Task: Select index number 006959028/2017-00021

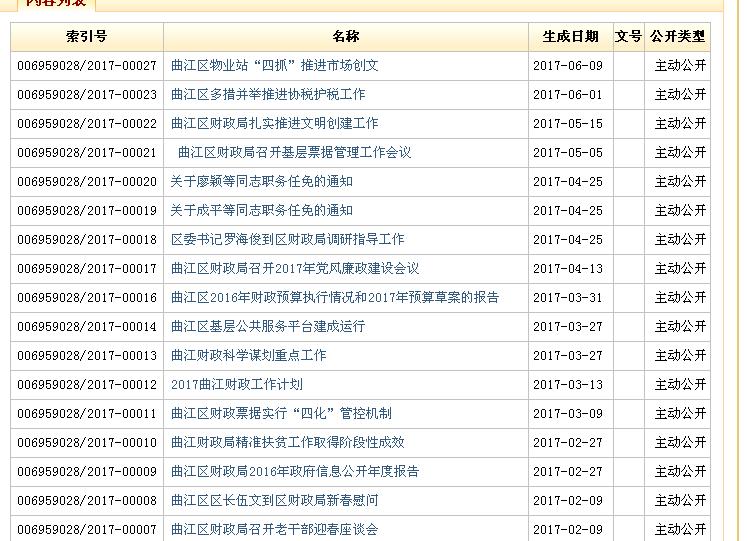Action: 87,153
